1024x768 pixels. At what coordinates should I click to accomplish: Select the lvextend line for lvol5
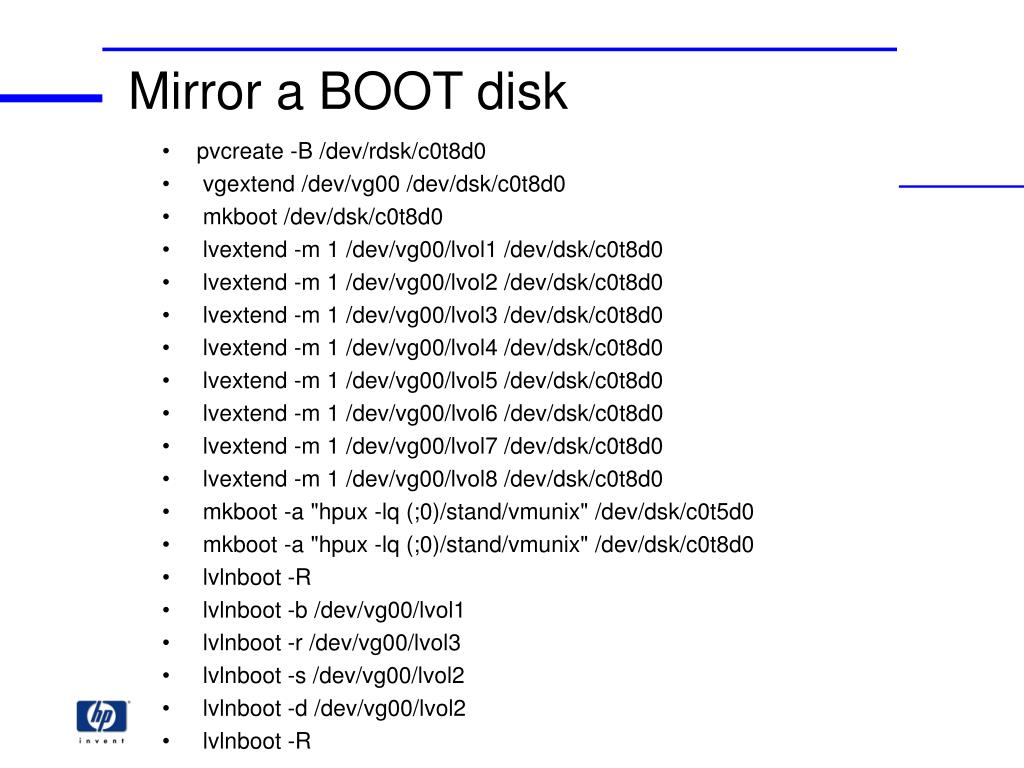coord(432,380)
